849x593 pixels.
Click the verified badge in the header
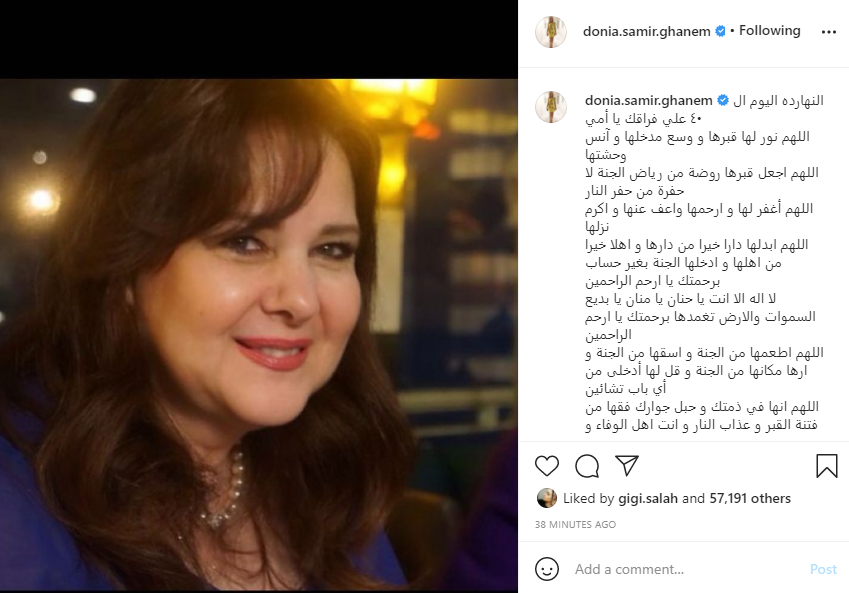(720, 31)
